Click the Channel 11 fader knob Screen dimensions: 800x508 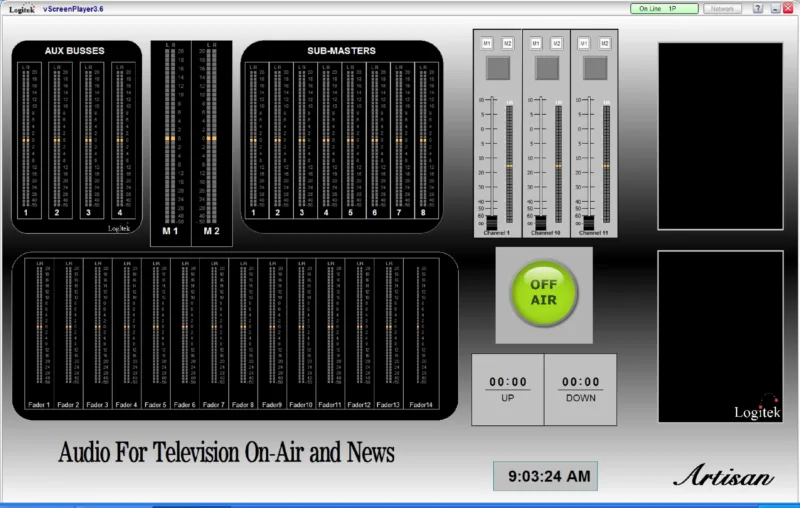click(x=588, y=223)
